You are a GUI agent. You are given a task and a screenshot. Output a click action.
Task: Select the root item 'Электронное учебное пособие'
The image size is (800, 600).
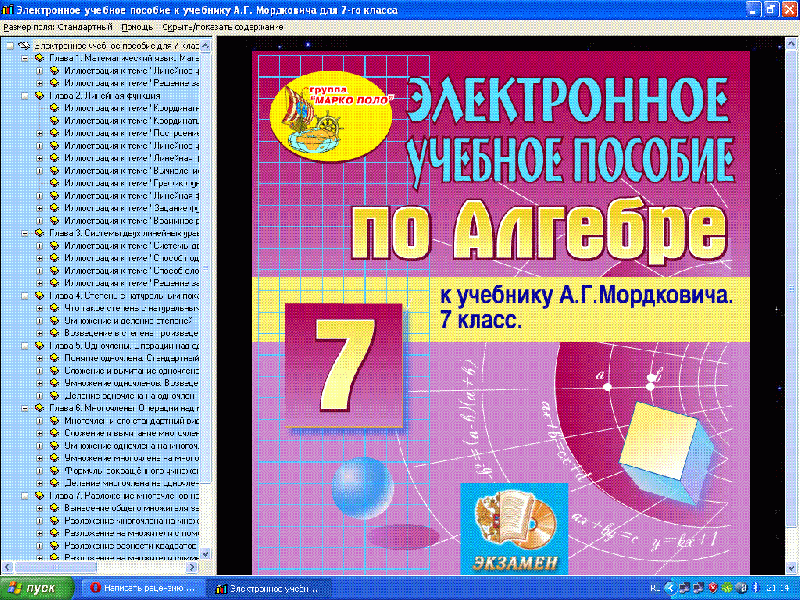116,45
